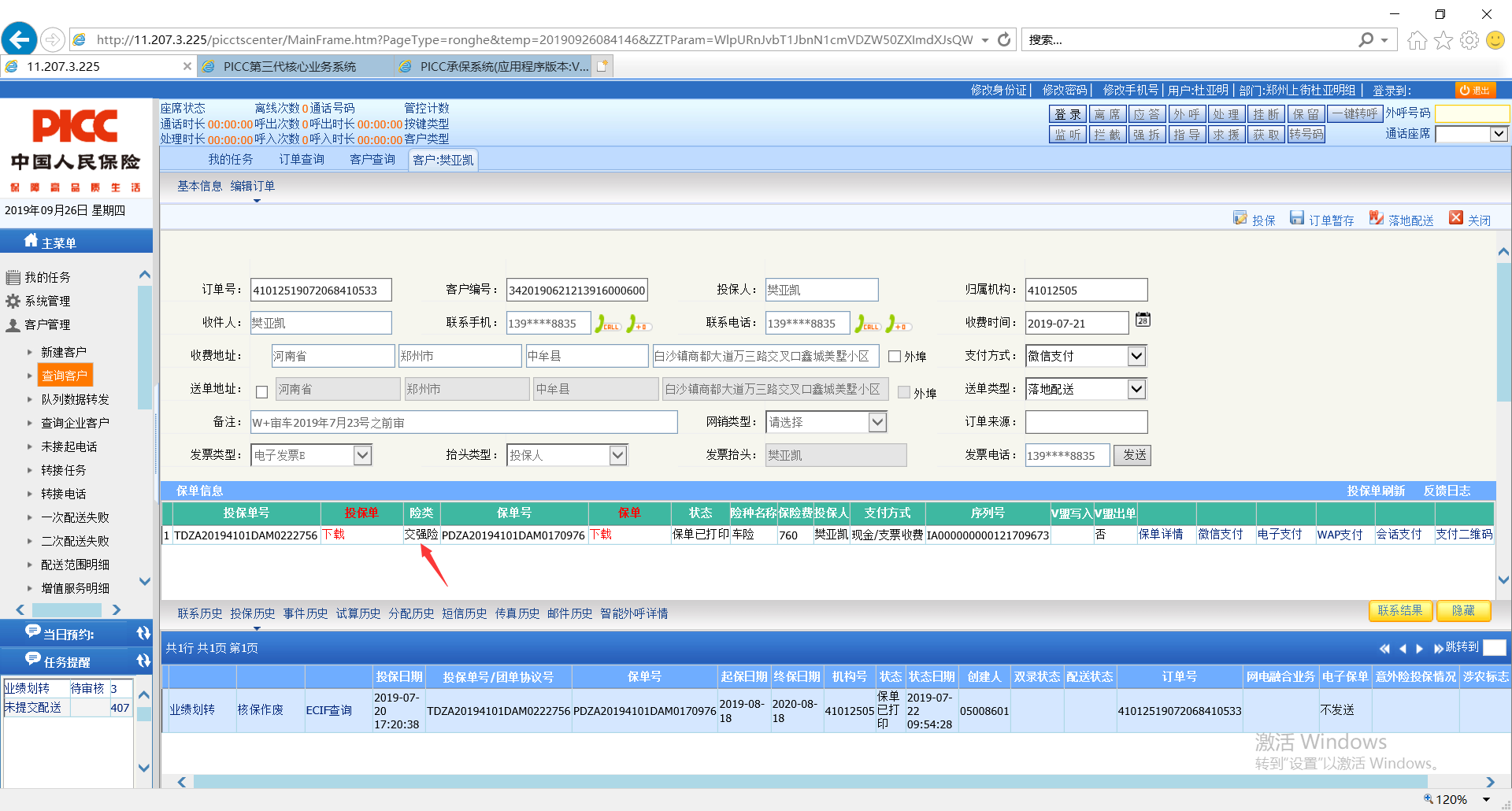The image size is (1512, 811).
Task: Click the browser refresh icon
Action: pos(1004,39)
